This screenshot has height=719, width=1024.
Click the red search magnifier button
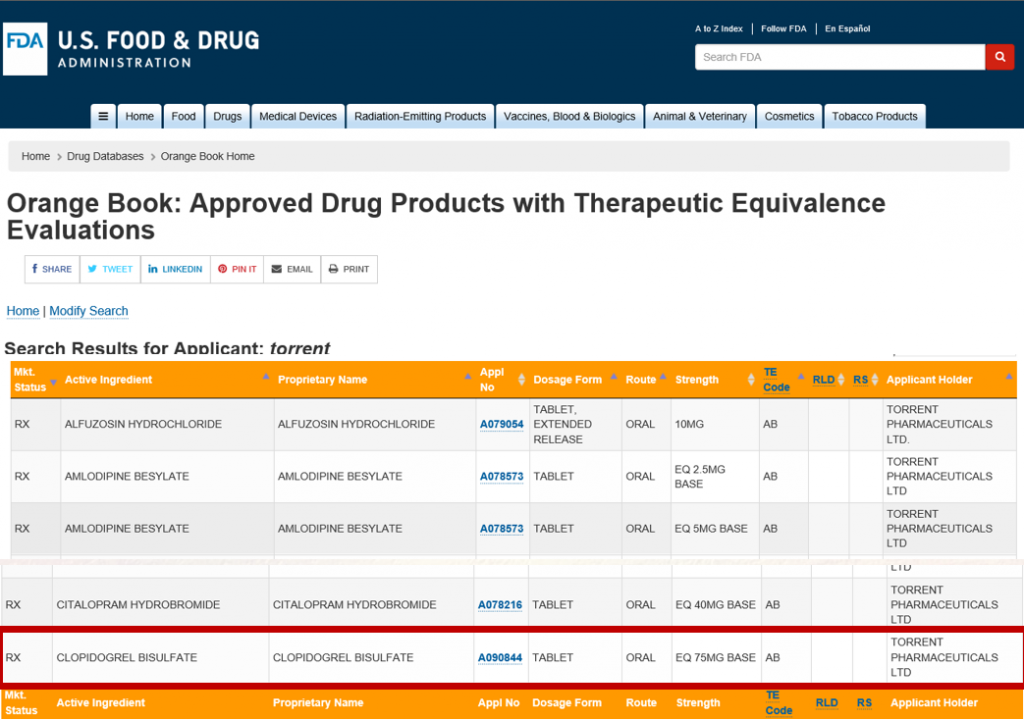click(x=999, y=57)
